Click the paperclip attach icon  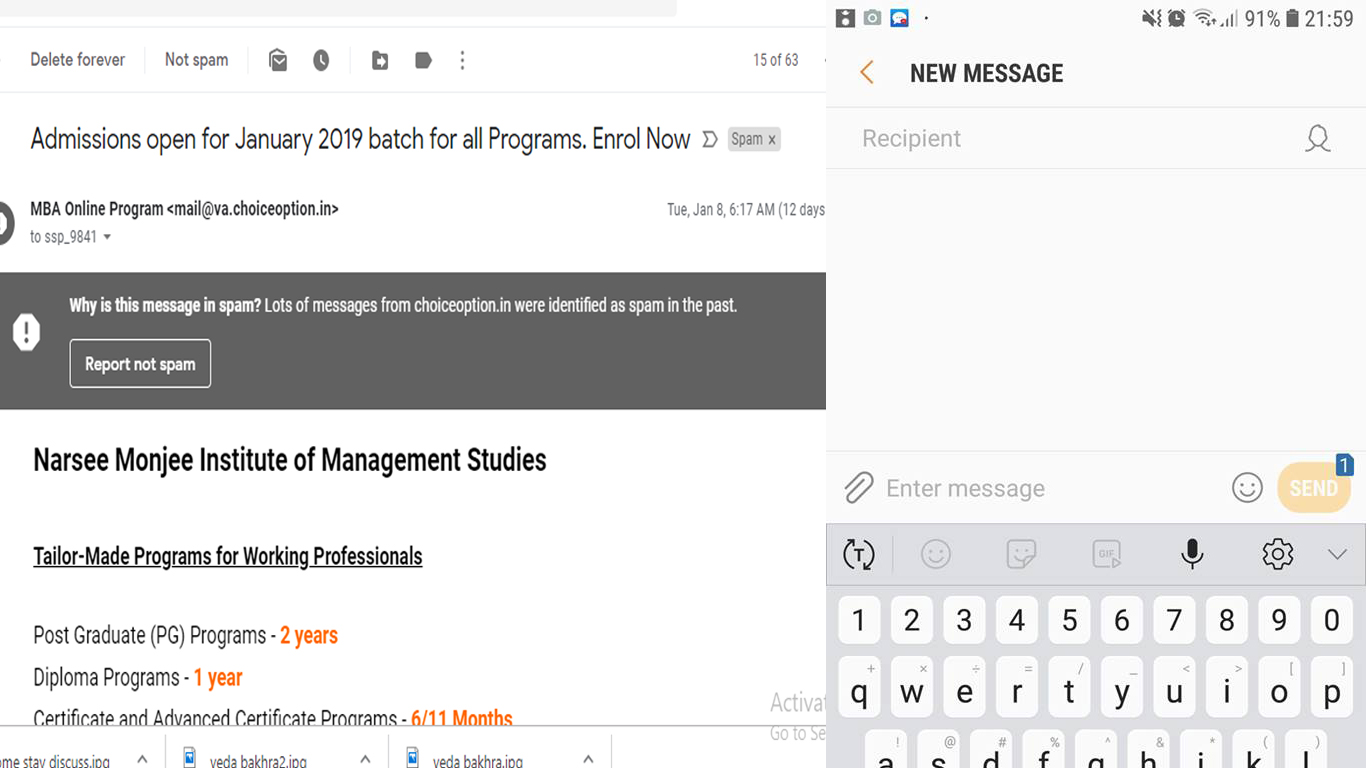coord(858,488)
